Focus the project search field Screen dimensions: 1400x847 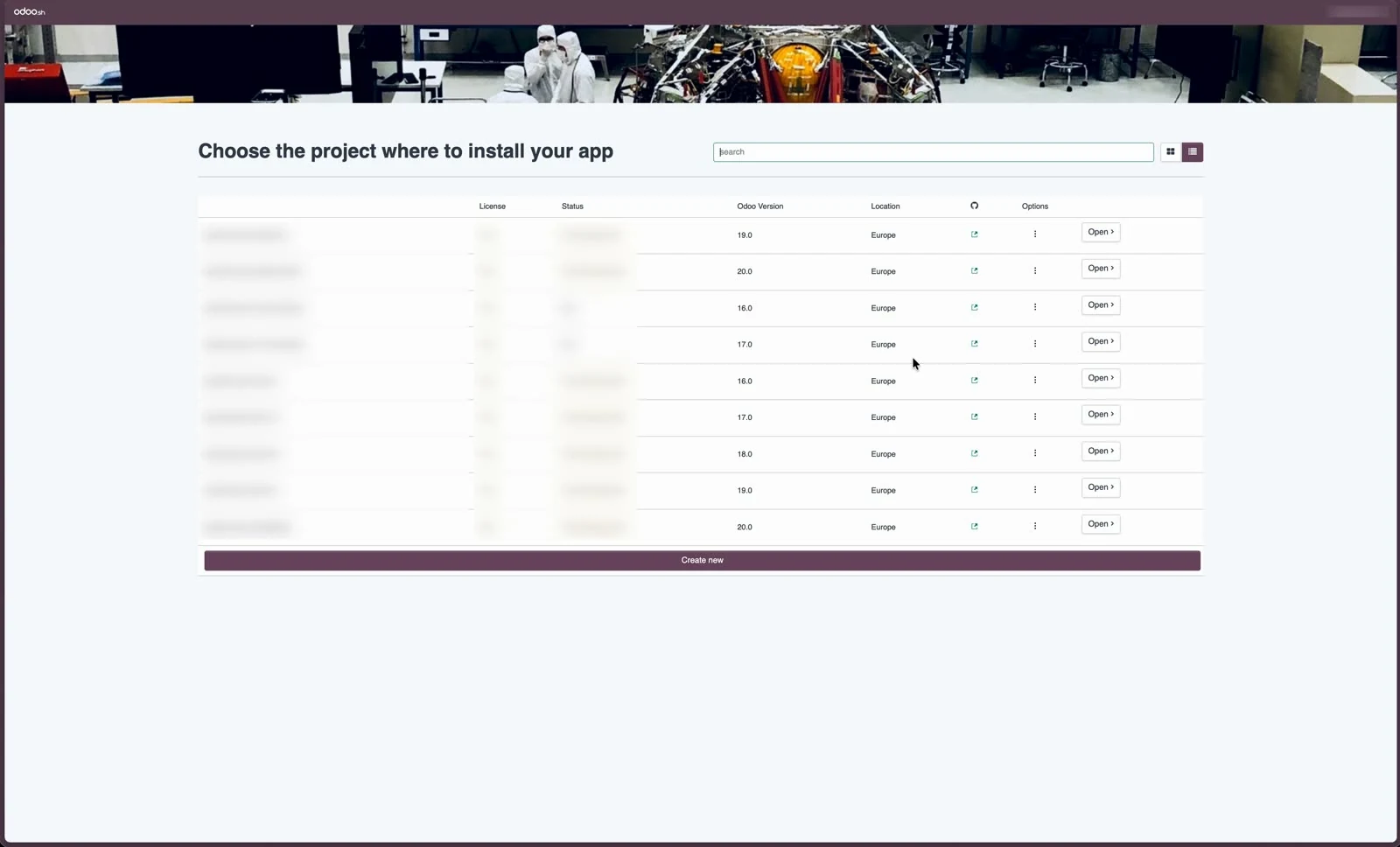(933, 152)
